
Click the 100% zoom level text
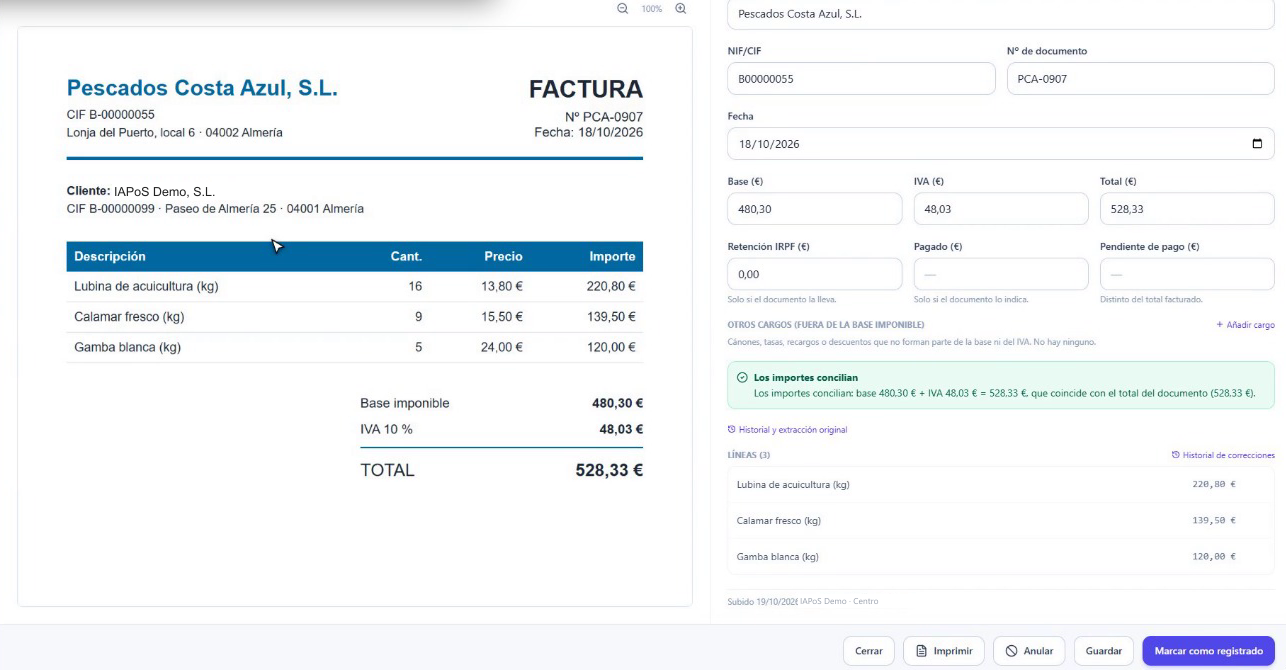tap(652, 9)
